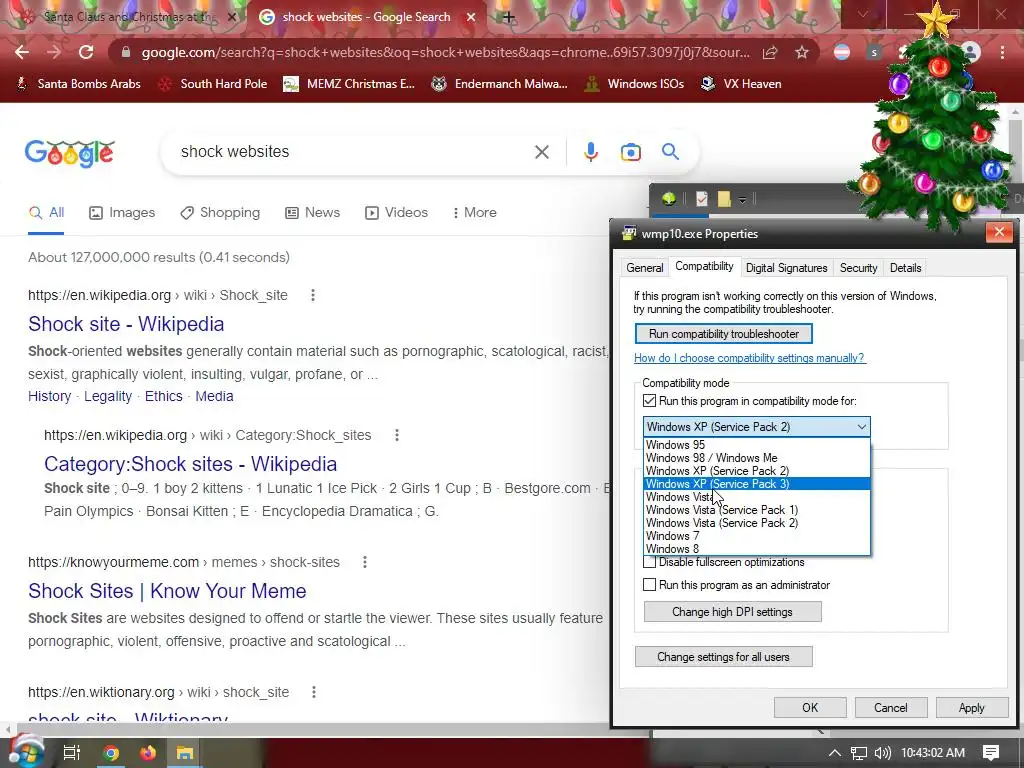Go back using Chrome's back arrow

[22, 52]
